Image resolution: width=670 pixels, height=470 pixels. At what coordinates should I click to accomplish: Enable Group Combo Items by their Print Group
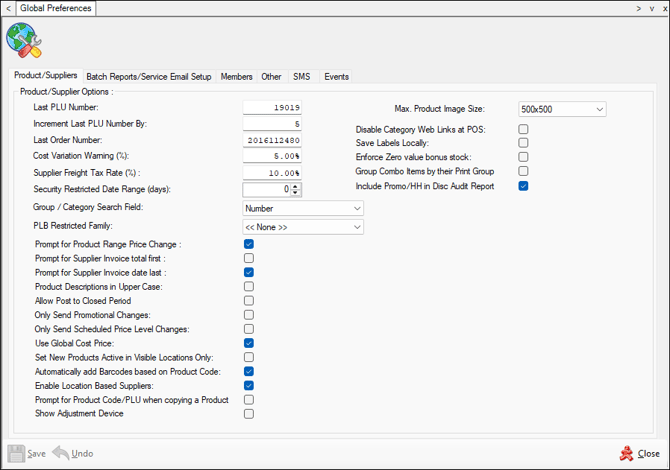tap(523, 171)
